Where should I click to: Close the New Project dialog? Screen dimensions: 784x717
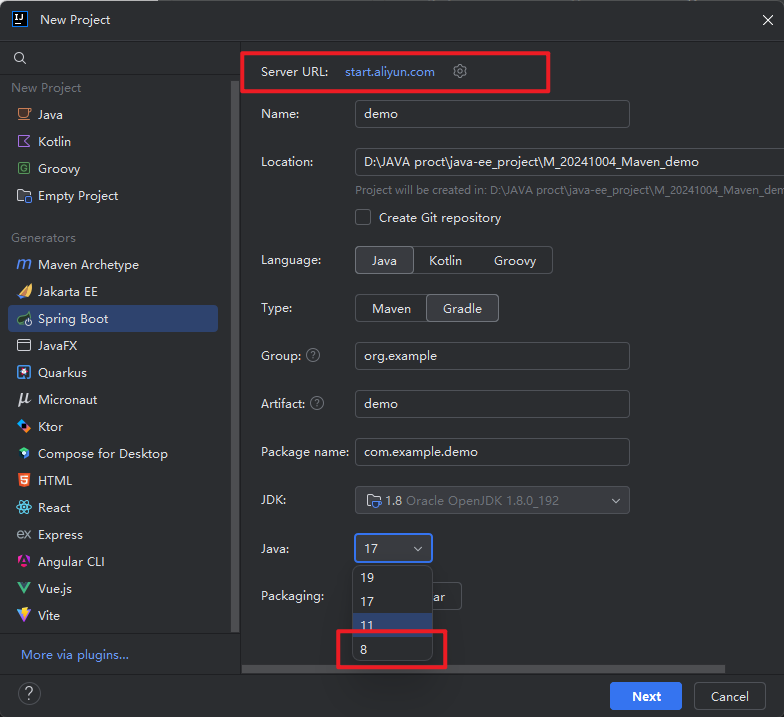(768, 20)
